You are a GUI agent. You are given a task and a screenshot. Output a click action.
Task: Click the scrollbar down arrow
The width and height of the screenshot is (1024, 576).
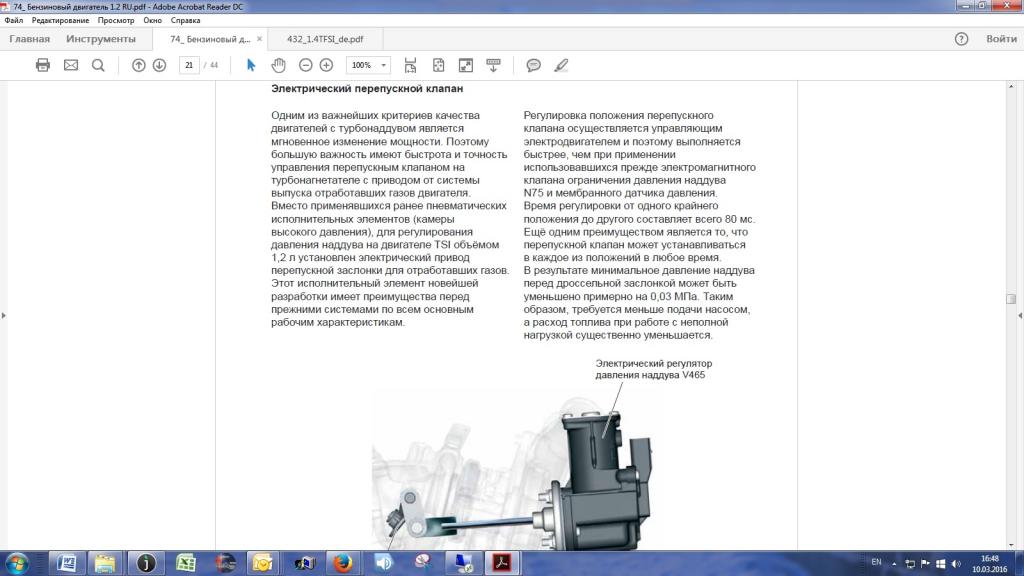pyautogui.click(x=1011, y=545)
